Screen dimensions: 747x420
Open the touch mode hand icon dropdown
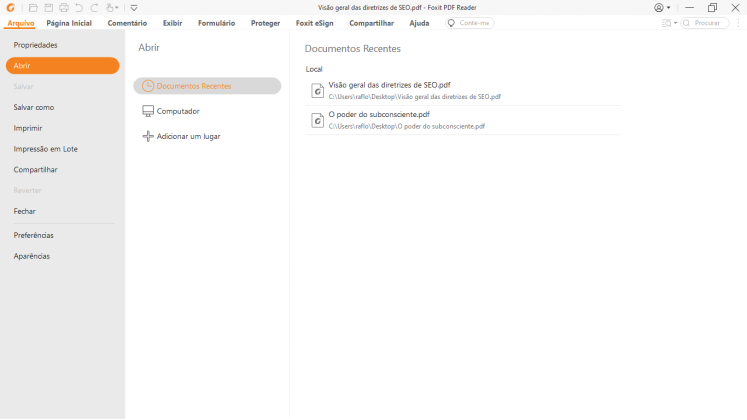(x=112, y=8)
